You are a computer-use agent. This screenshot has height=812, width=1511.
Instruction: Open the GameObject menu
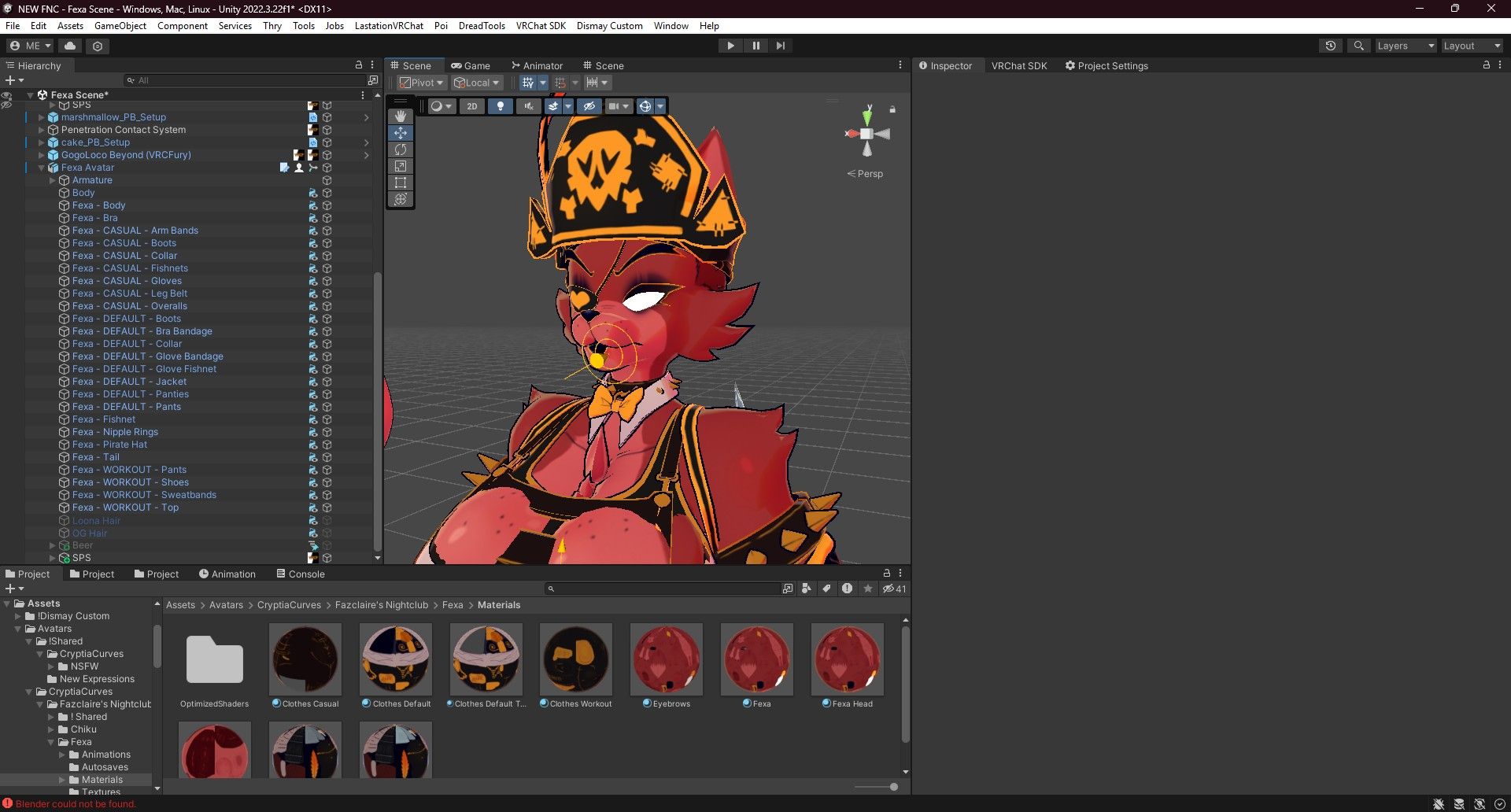tap(120, 26)
